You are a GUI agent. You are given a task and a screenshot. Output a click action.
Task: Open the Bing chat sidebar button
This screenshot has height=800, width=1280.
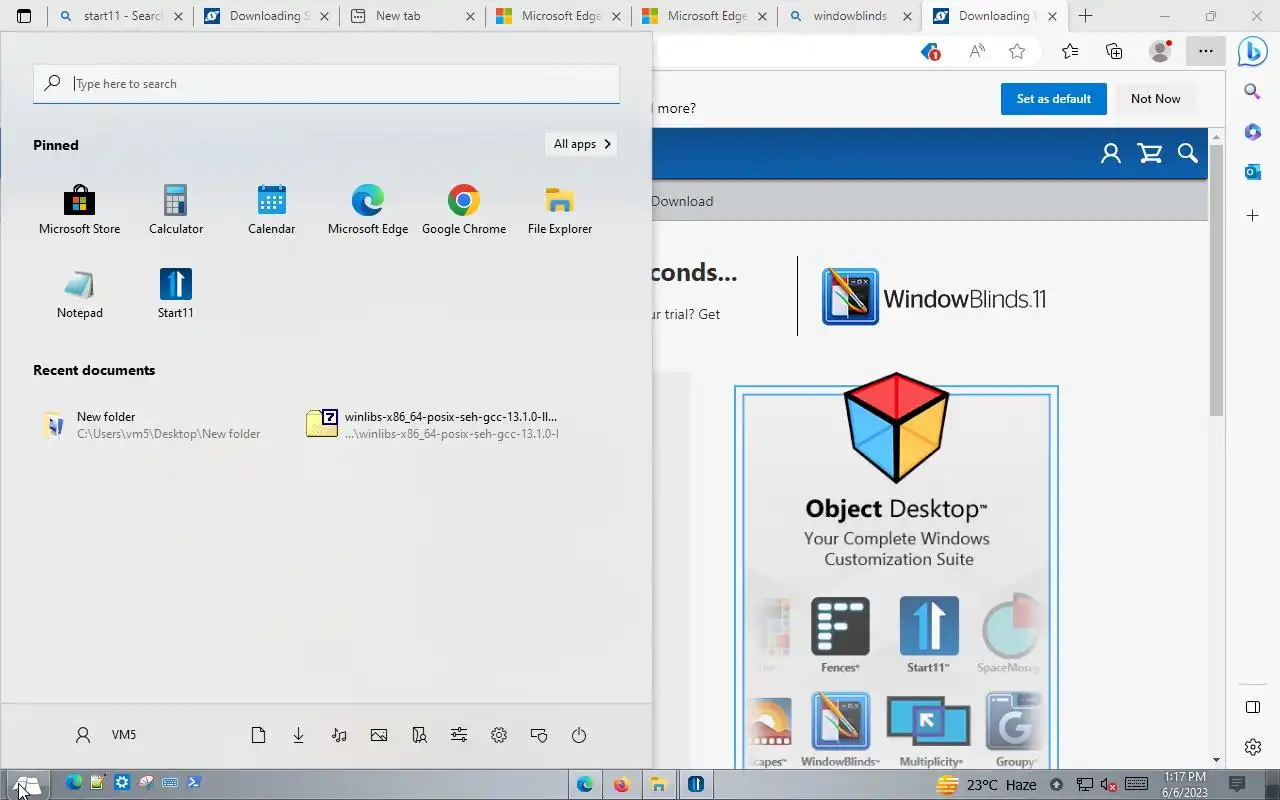click(1252, 52)
